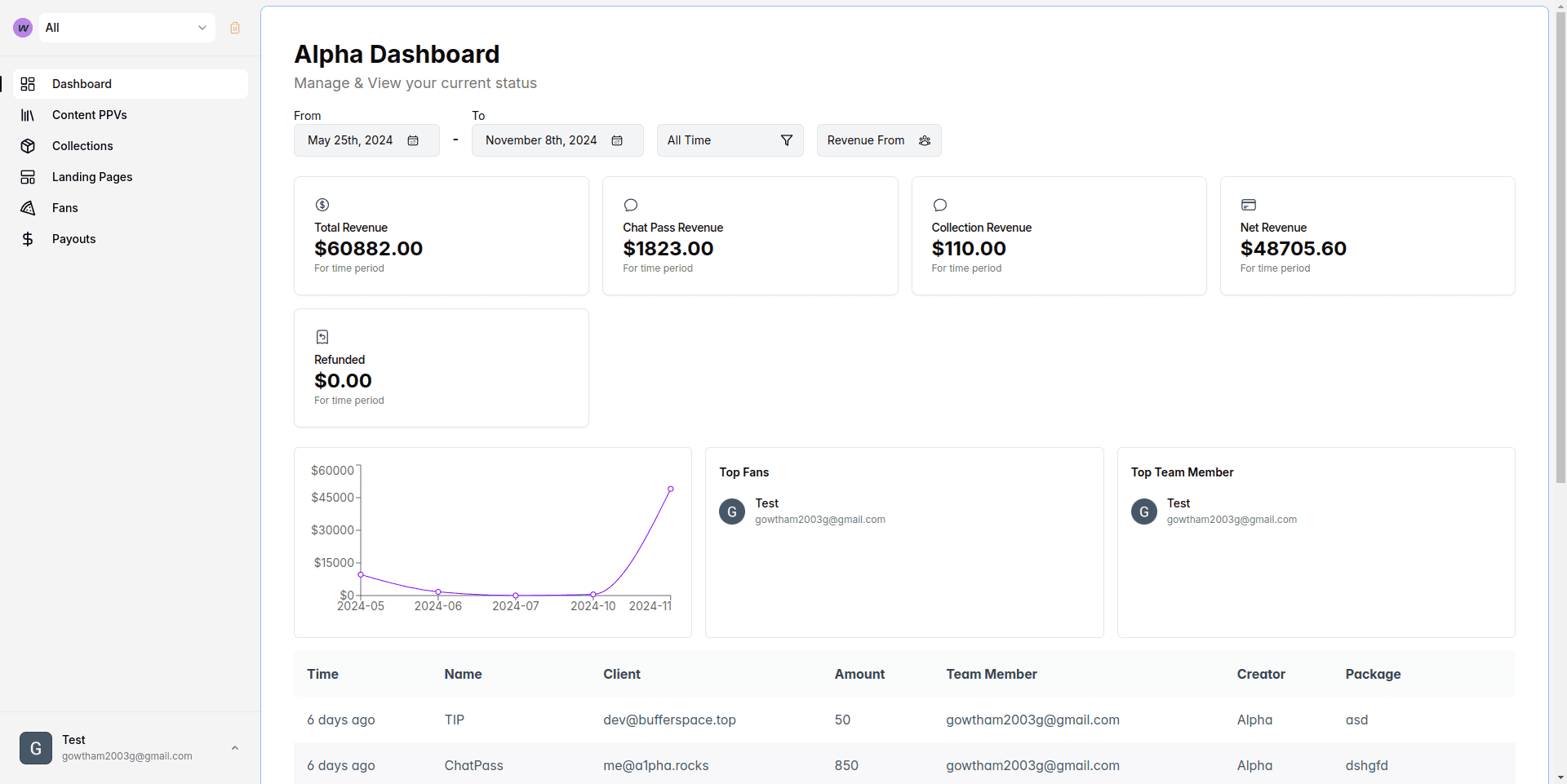The width and height of the screenshot is (1567, 784).
Task: Click the Total Revenue $60882.00 card
Action: tap(442, 236)
